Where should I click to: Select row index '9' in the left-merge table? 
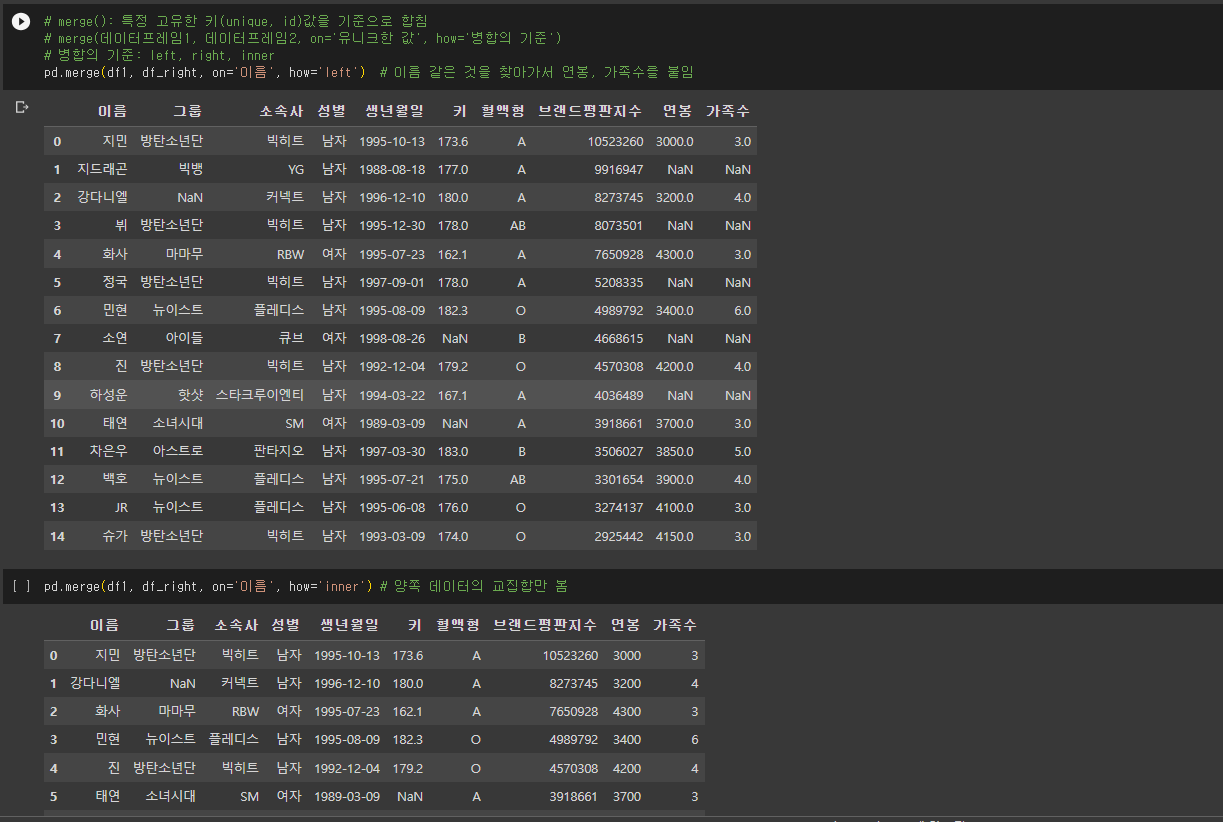pyautogui.click(x=57, y=395)
